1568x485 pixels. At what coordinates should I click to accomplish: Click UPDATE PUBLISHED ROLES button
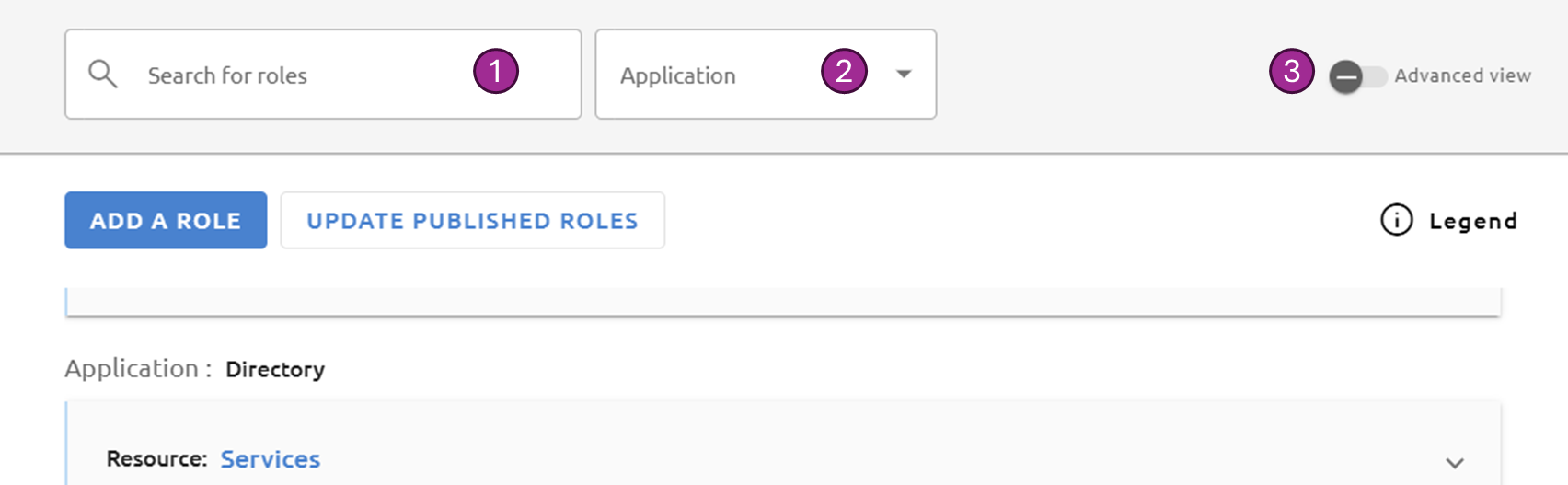(473, 220)
